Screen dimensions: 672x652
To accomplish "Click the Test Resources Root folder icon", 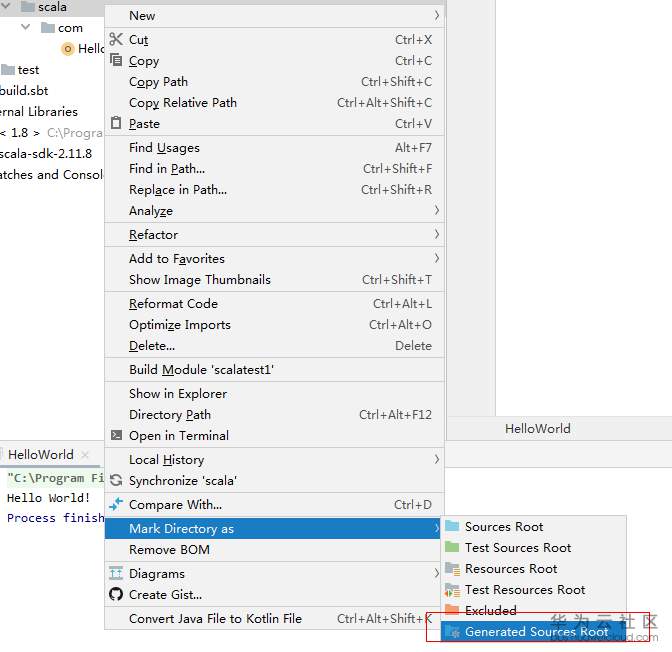I will click(x=452, y=590).
